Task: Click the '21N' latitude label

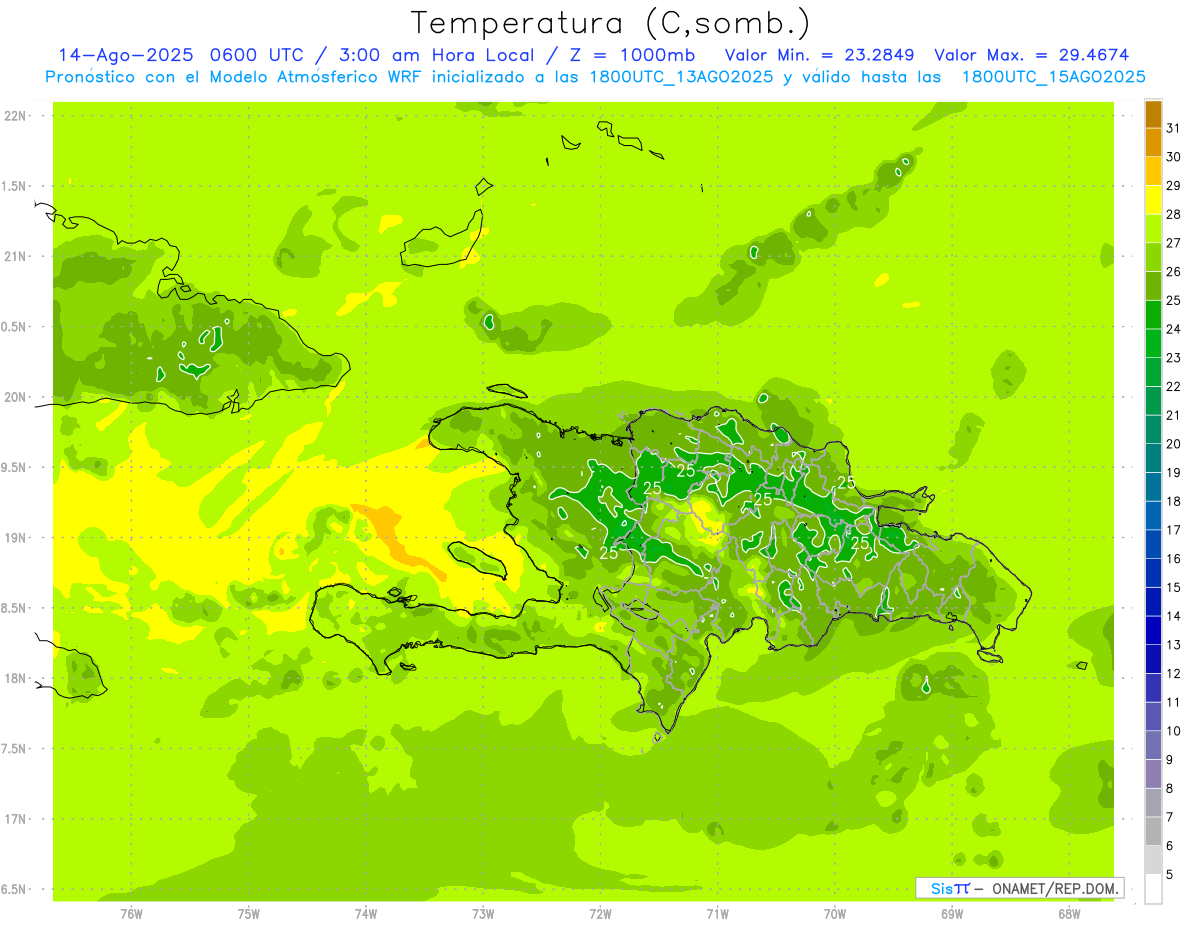Action: click(16, 257)
